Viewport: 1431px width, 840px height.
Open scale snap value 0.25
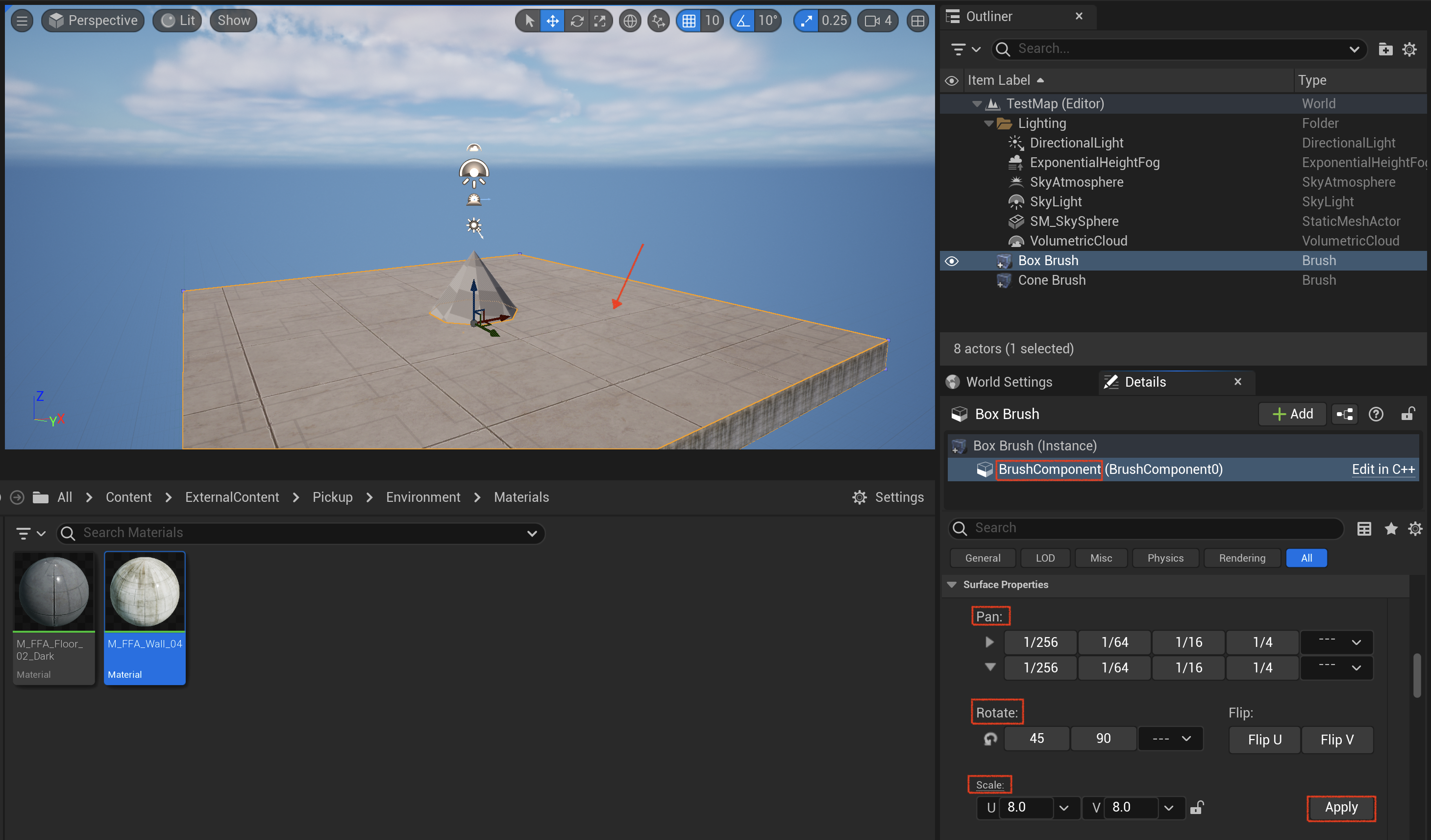834,21
